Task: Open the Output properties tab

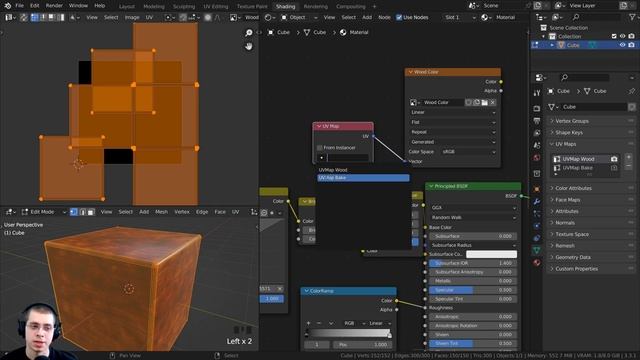Action: [537, 121]
